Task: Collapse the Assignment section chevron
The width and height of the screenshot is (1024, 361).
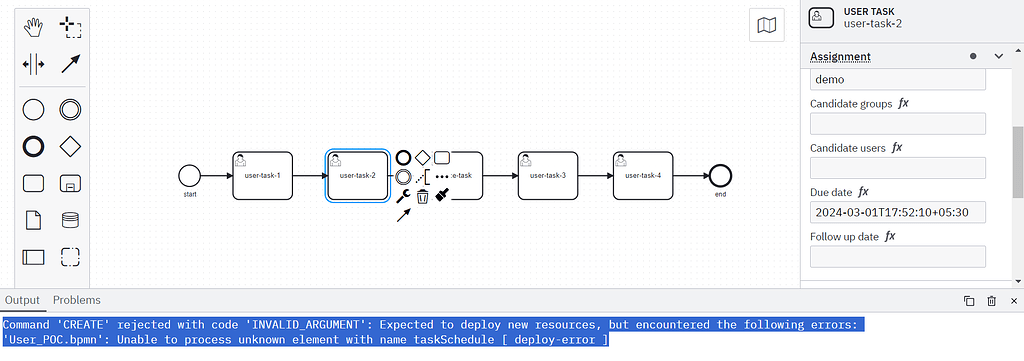Action: 999,56
